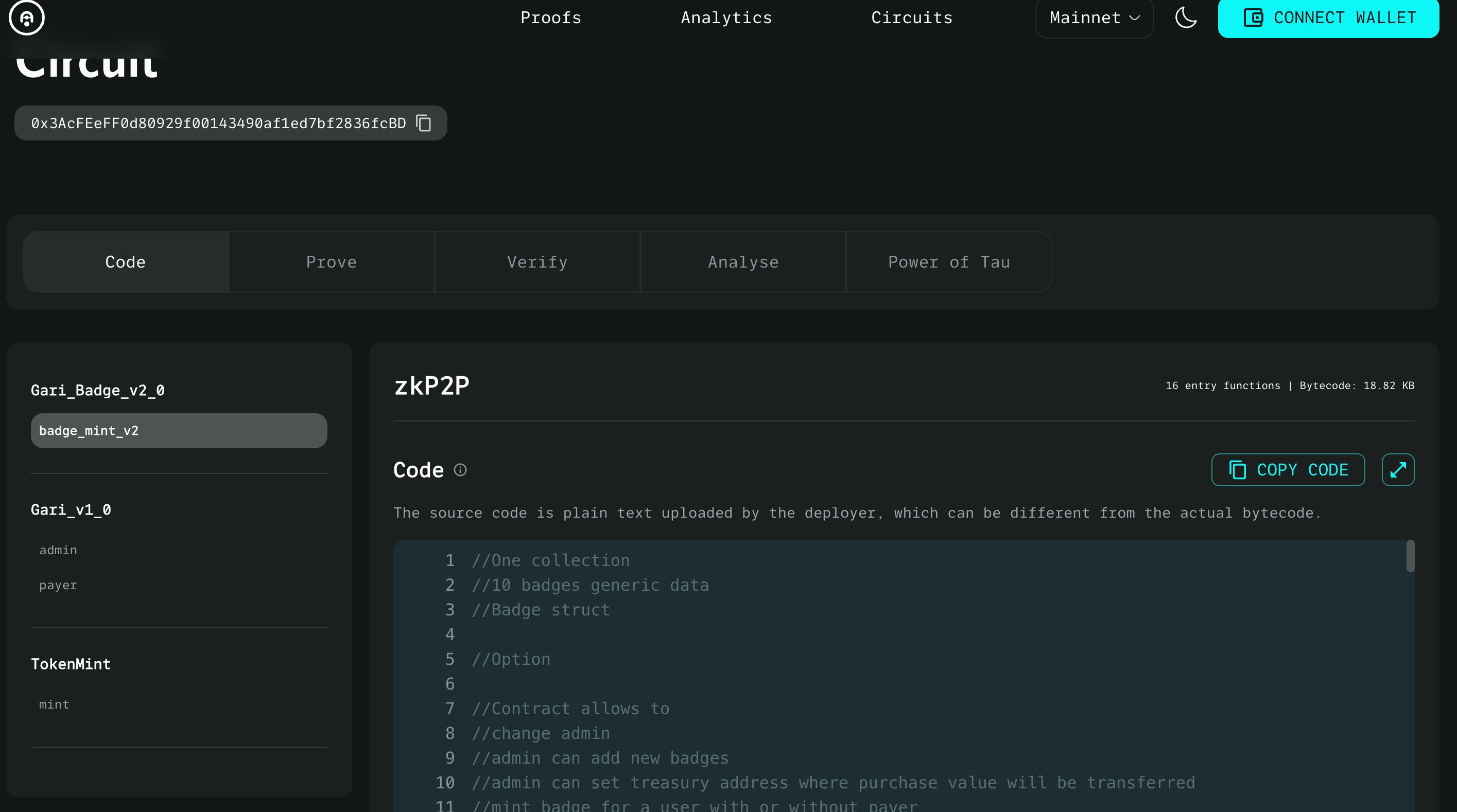1457x812 pixels.
Task: Click the copy address icon next to contract hash
Action: pos(424,122)
